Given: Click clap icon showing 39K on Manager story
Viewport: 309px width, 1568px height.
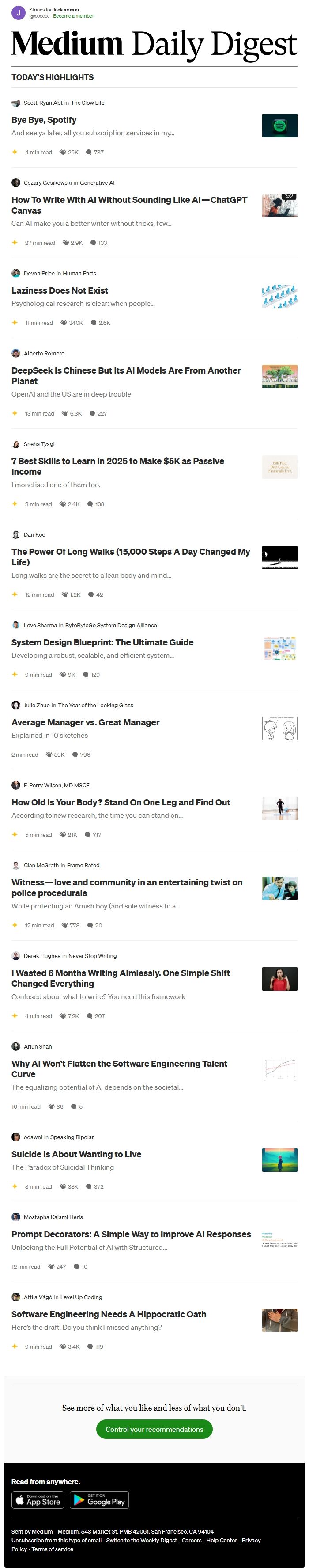Looking at the screenshot, I should coord(49,755).
